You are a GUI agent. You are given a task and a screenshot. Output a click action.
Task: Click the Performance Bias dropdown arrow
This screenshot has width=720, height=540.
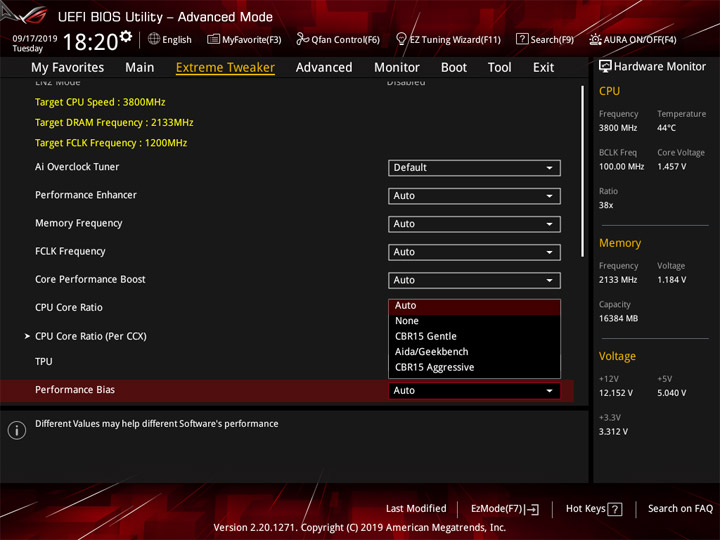click(x=549, y=391)
